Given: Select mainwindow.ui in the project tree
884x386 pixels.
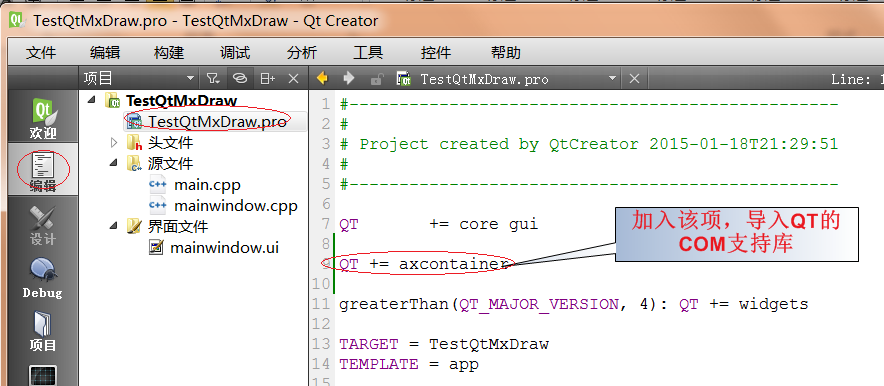Looking at the screenshot, I should 224,247.
